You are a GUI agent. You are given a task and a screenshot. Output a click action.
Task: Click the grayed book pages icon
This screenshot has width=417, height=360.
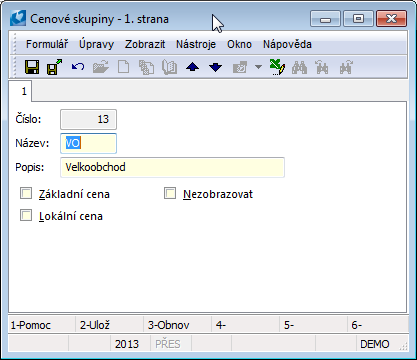(169, 67)
